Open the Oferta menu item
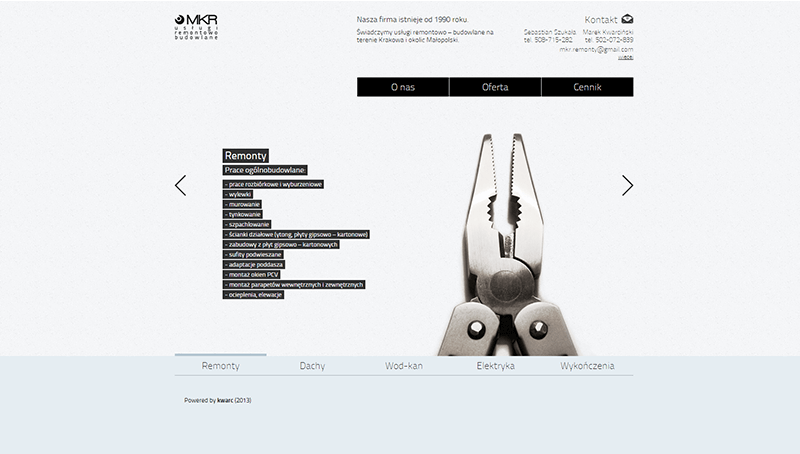Screen dimensions: 800x454 [495, 87]
